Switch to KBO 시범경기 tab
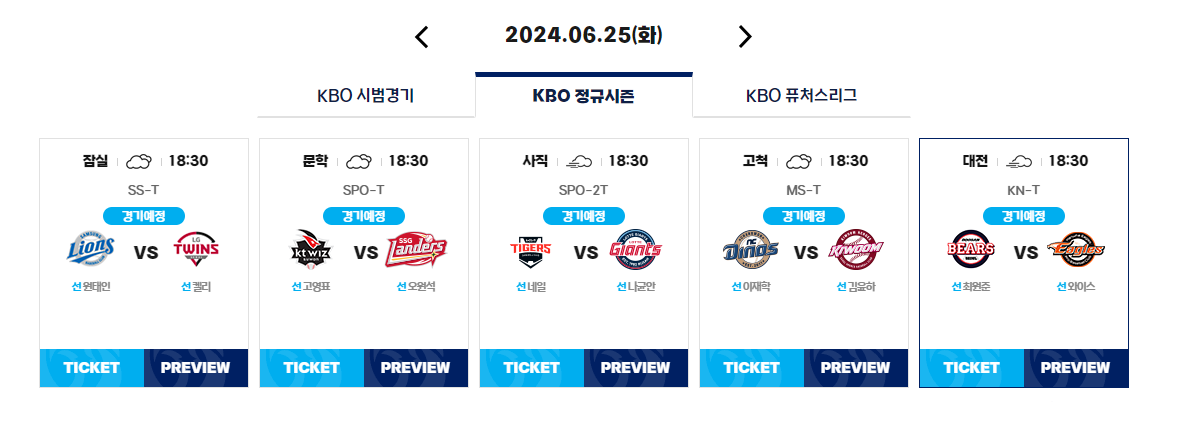The image size is (1196, 447). coord(366,96)
